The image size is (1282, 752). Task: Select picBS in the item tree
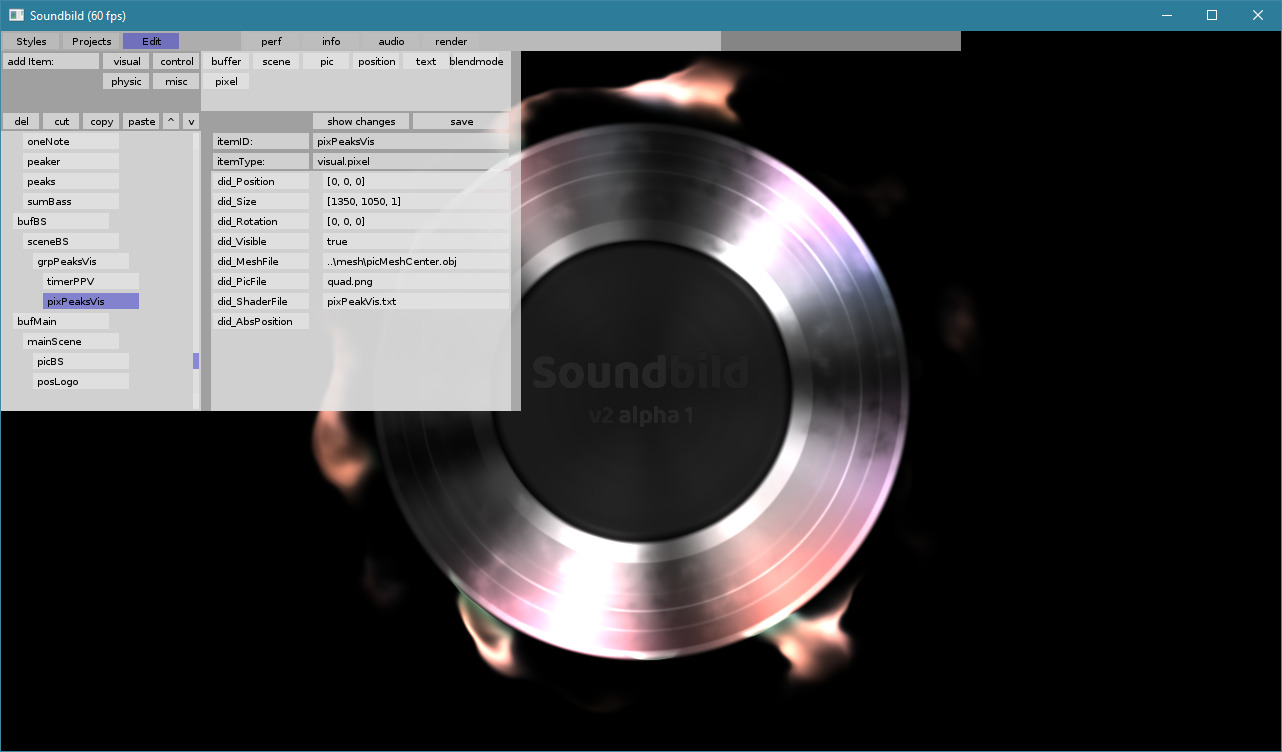coord(81,361)
